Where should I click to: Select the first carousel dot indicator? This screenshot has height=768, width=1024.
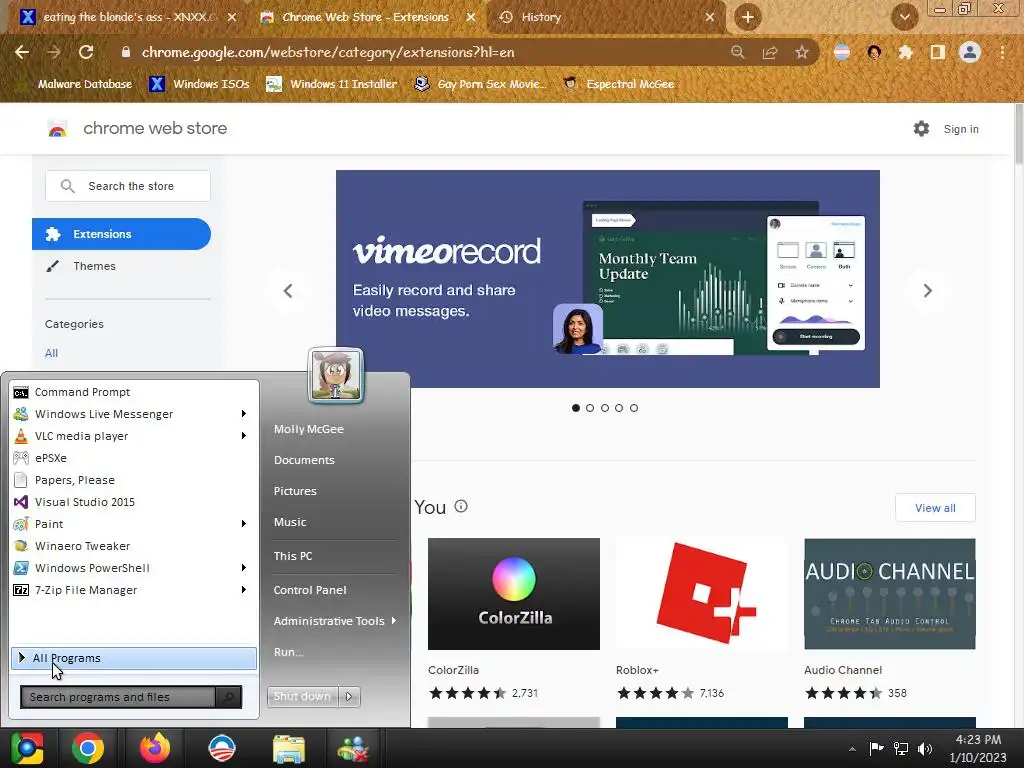[575, 408]
